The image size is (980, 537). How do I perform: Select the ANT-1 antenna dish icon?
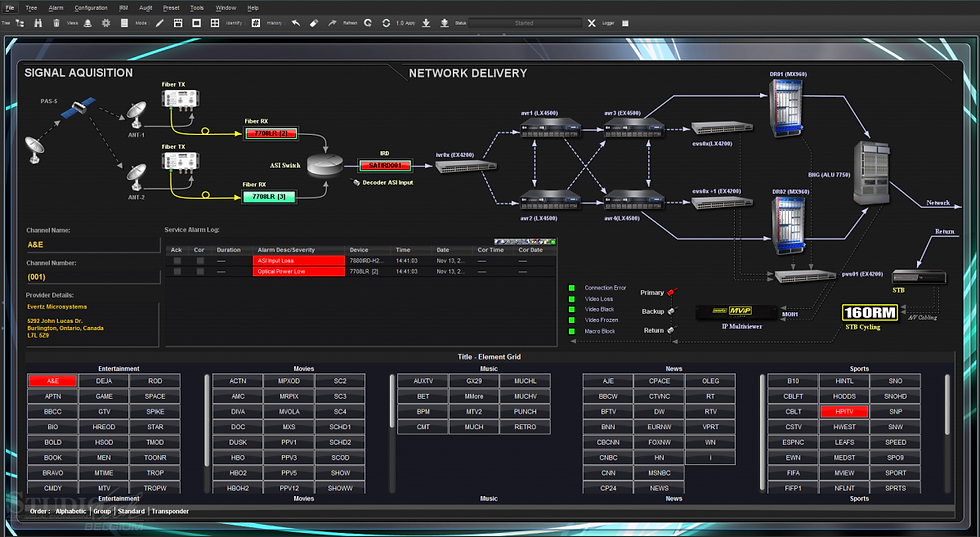coord(136,114)
